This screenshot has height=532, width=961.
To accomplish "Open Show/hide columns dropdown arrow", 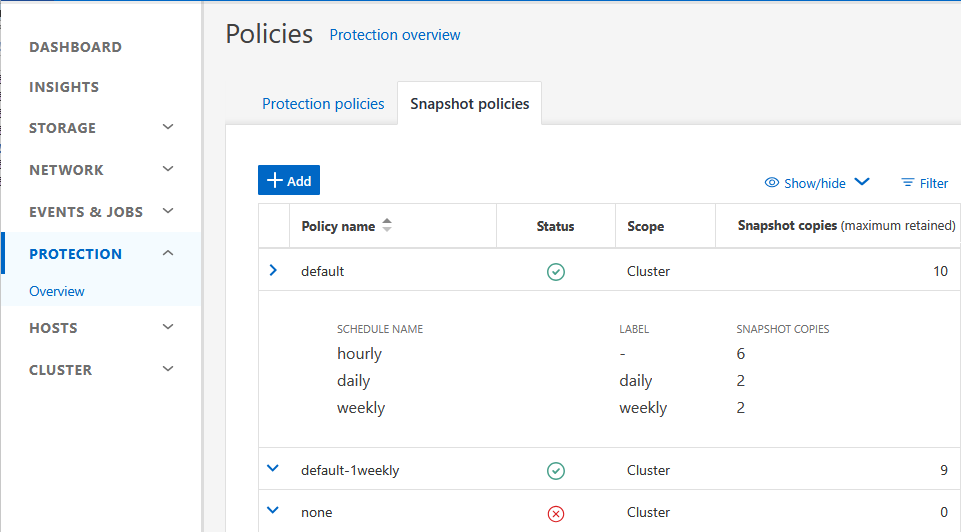I will pyautogui.click(x=862, y=181).
